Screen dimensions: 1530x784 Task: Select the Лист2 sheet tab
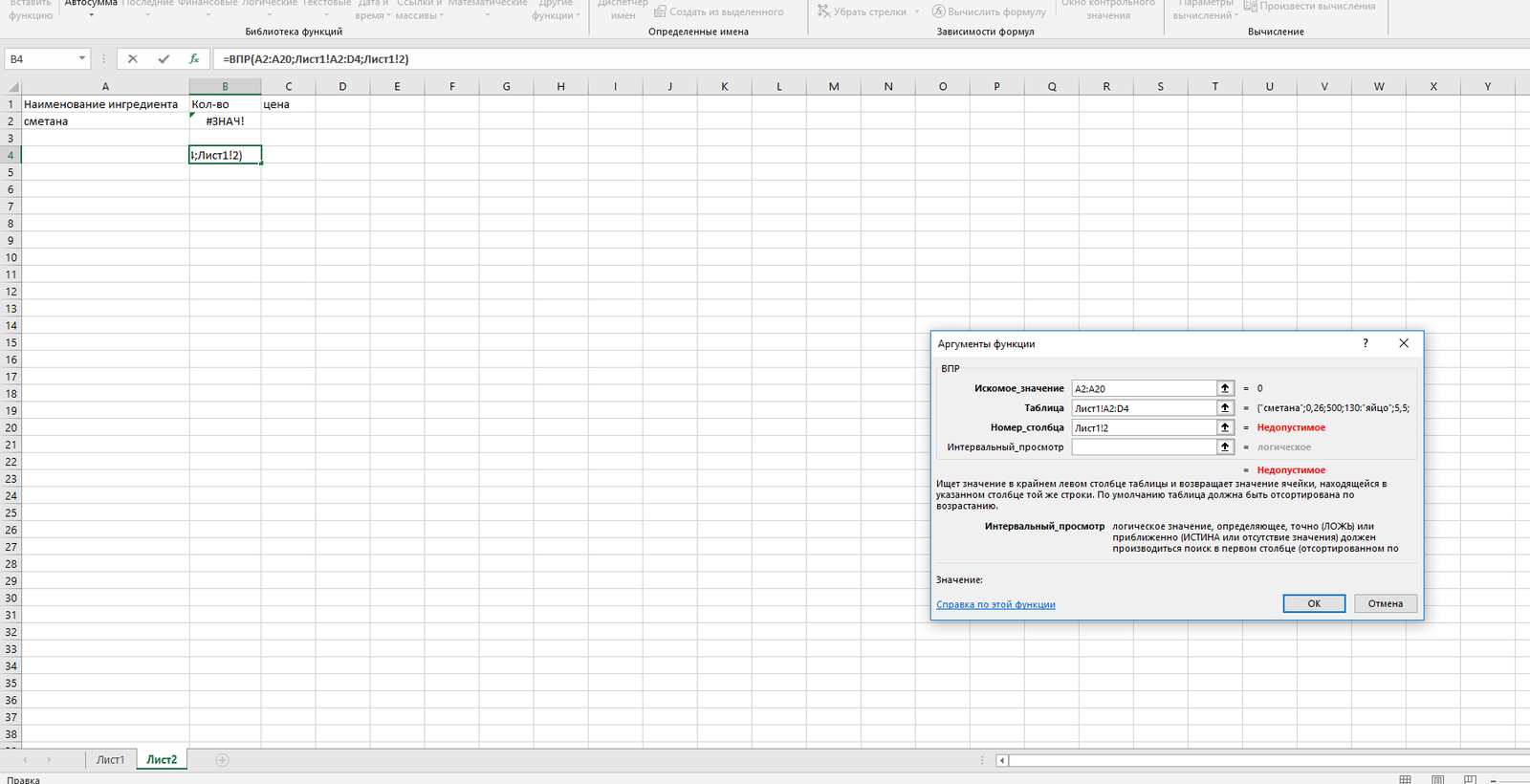point(162,760)
